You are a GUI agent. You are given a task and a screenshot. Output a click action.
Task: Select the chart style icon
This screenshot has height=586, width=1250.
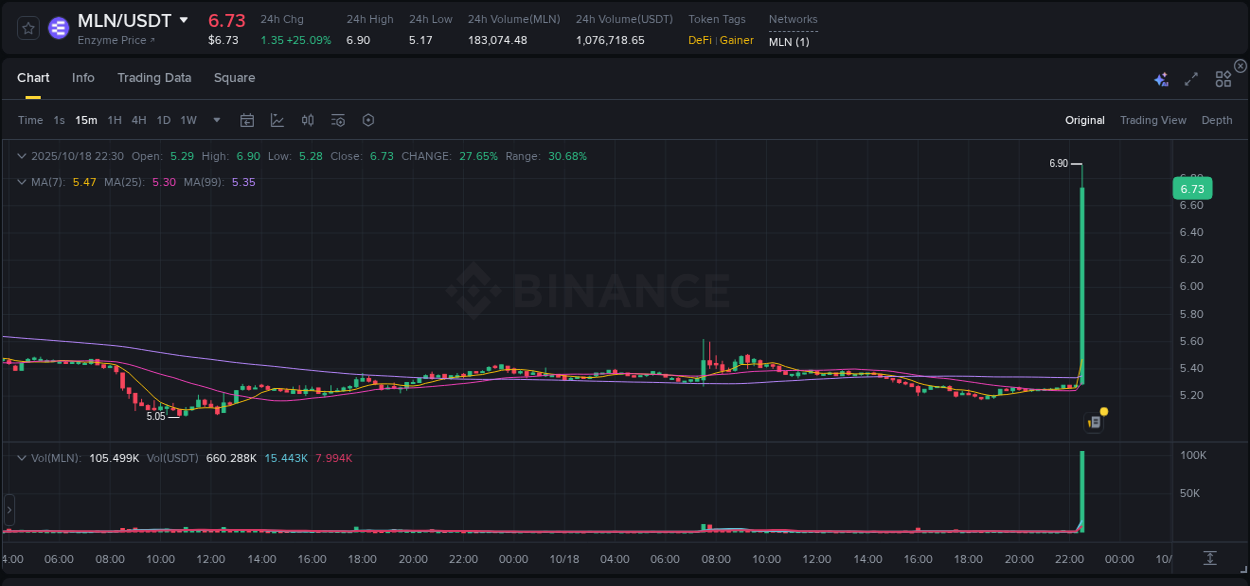point(277,119)
